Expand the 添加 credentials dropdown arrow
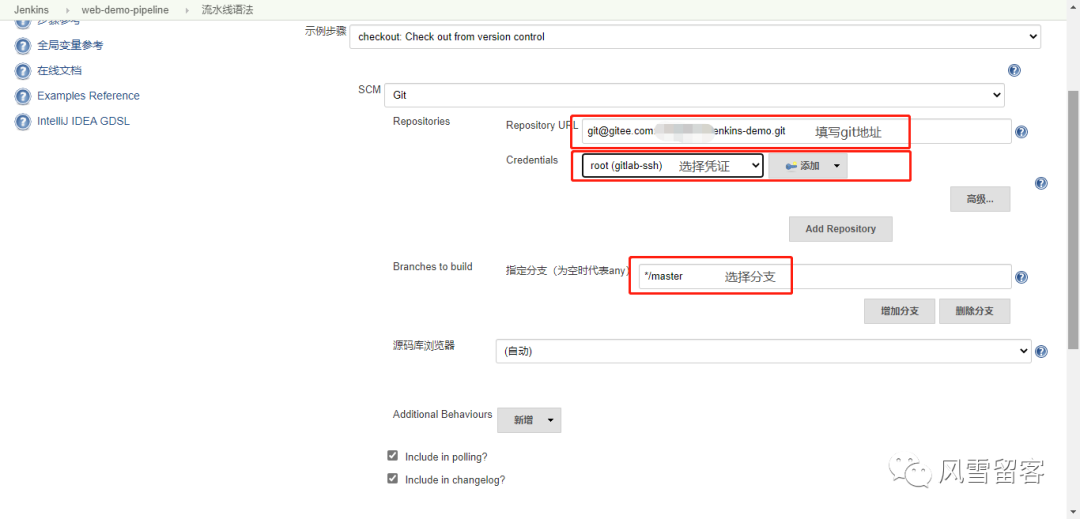 pos(837,166)
